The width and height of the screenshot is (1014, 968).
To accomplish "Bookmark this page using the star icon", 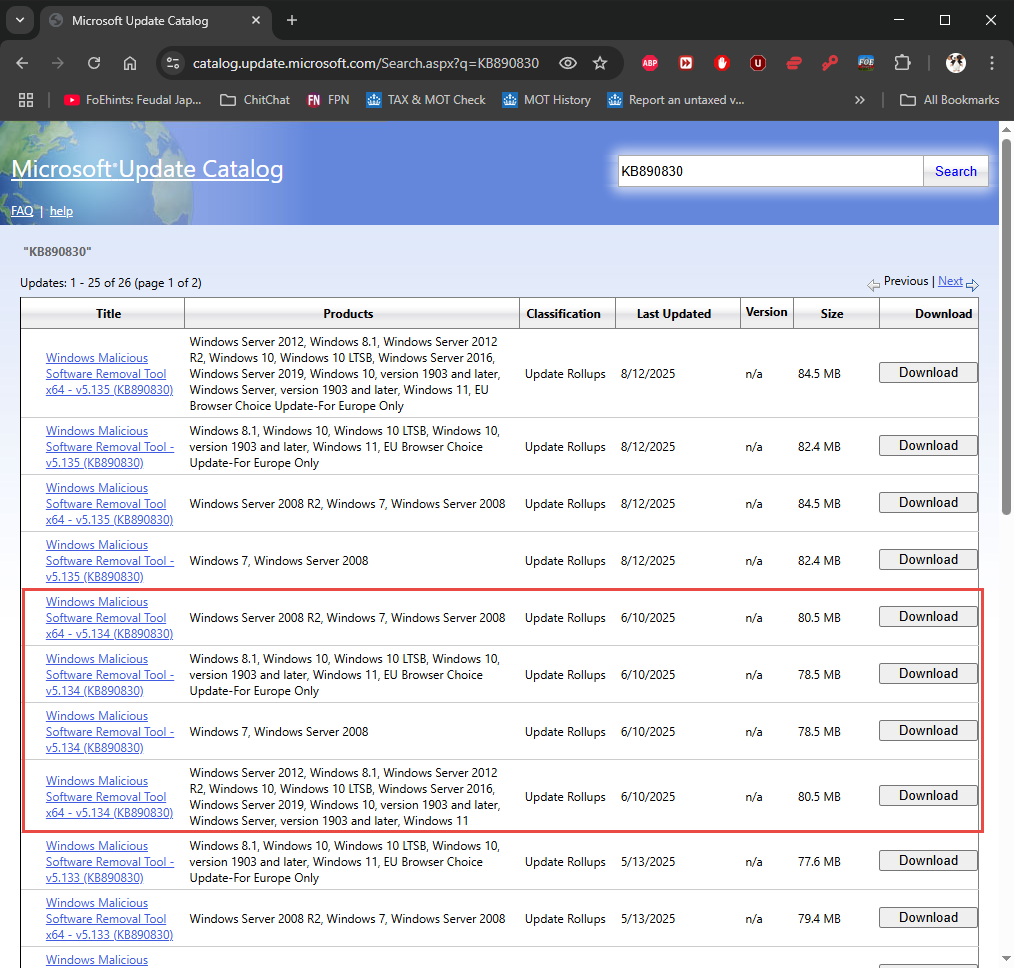I will tap(600, 63).
